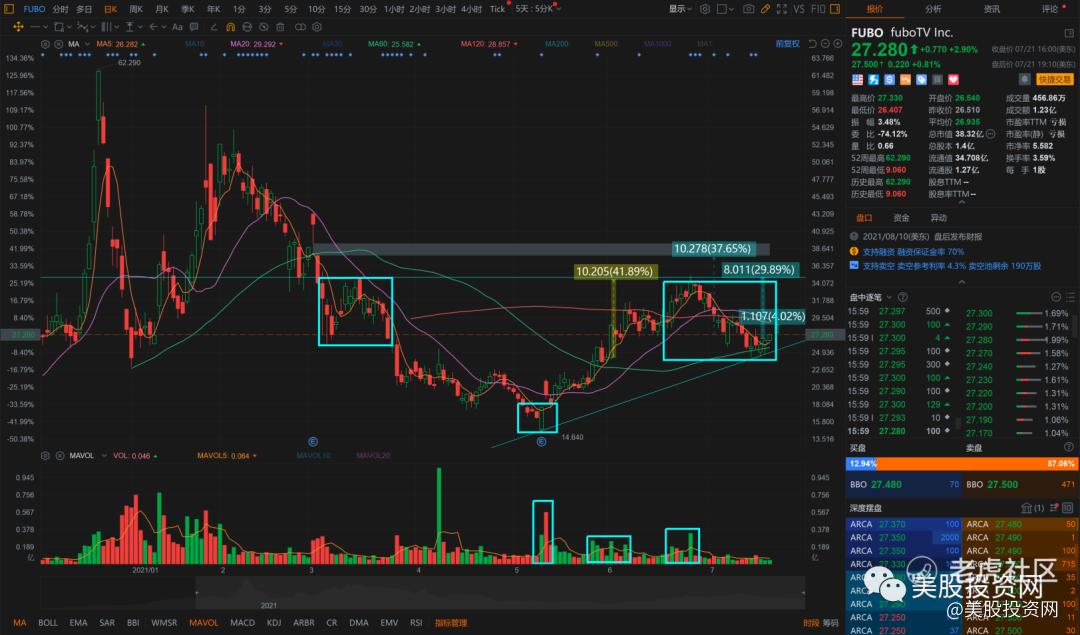Click the 买盘 卖盘 ratio bar
This screenshot has height=635, width=1080.
[960, 464]
